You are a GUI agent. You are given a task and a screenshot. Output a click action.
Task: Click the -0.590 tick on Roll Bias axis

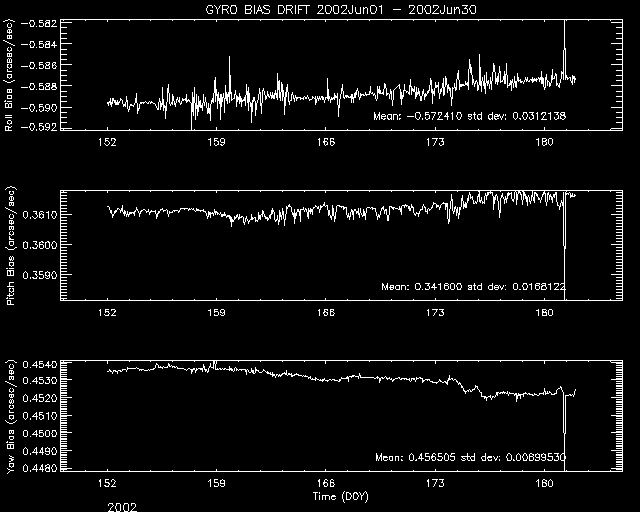[x=40, y=108]
